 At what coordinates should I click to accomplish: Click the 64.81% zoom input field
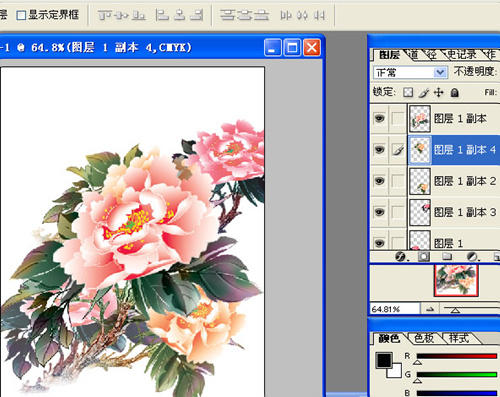[395, 309]
